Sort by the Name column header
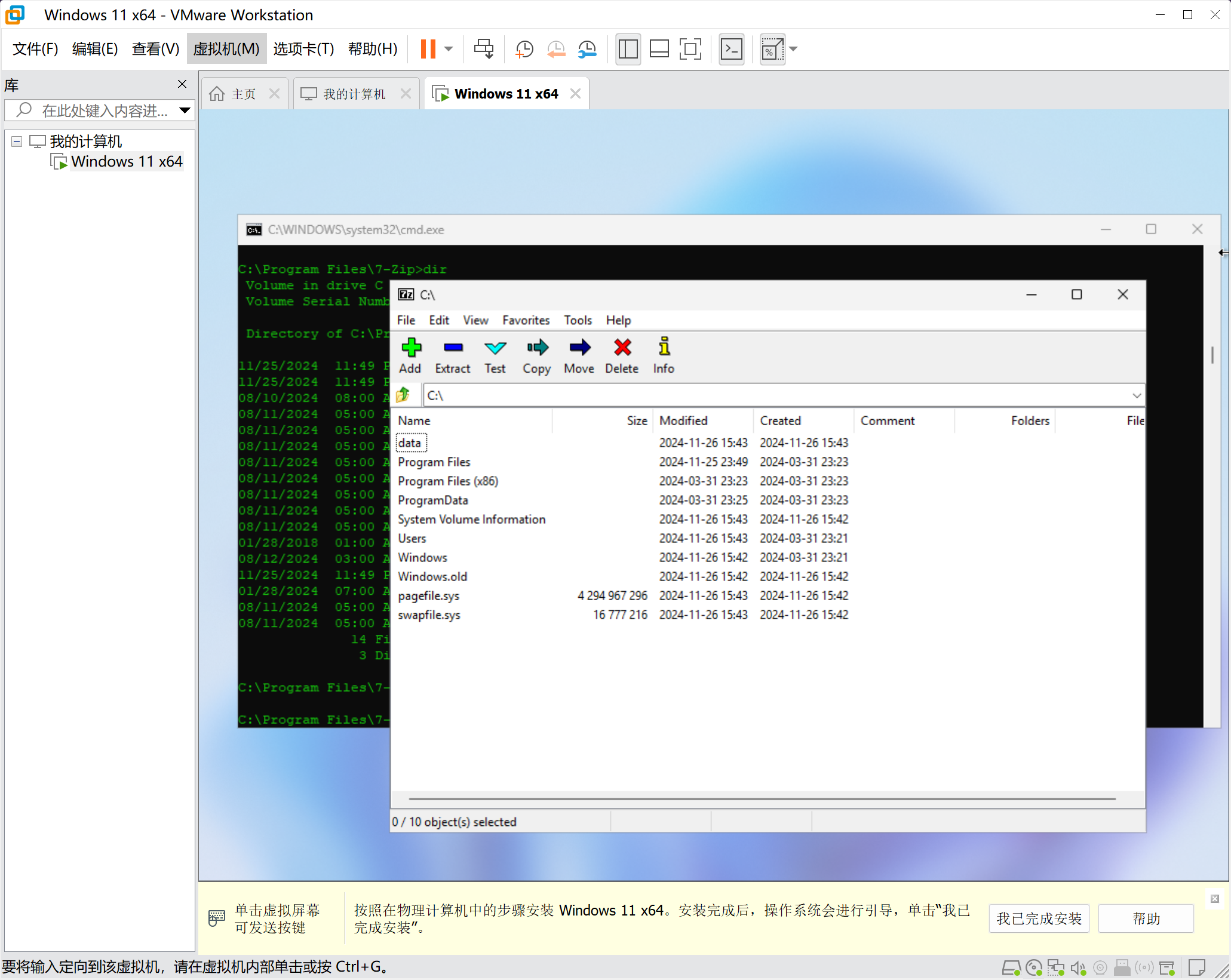The image size is (1231, 980). (473, 420)
